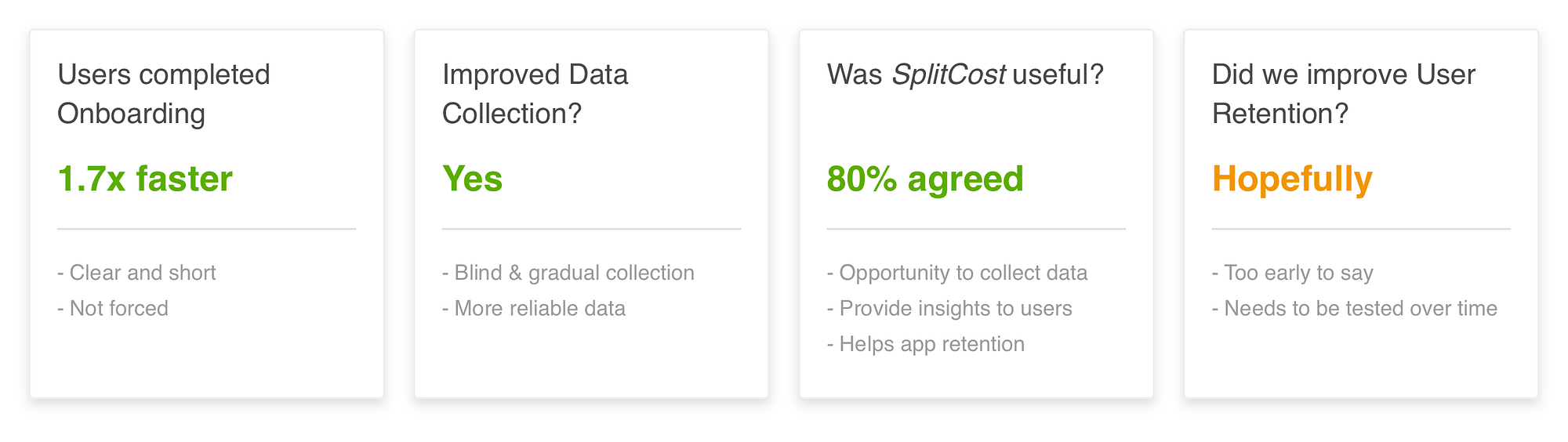Image resolution: width=1568 pixels, height=442 pixels.
Task: Click 'Did we improve User Retention?' heading
Action: [x=1343, y=94]
